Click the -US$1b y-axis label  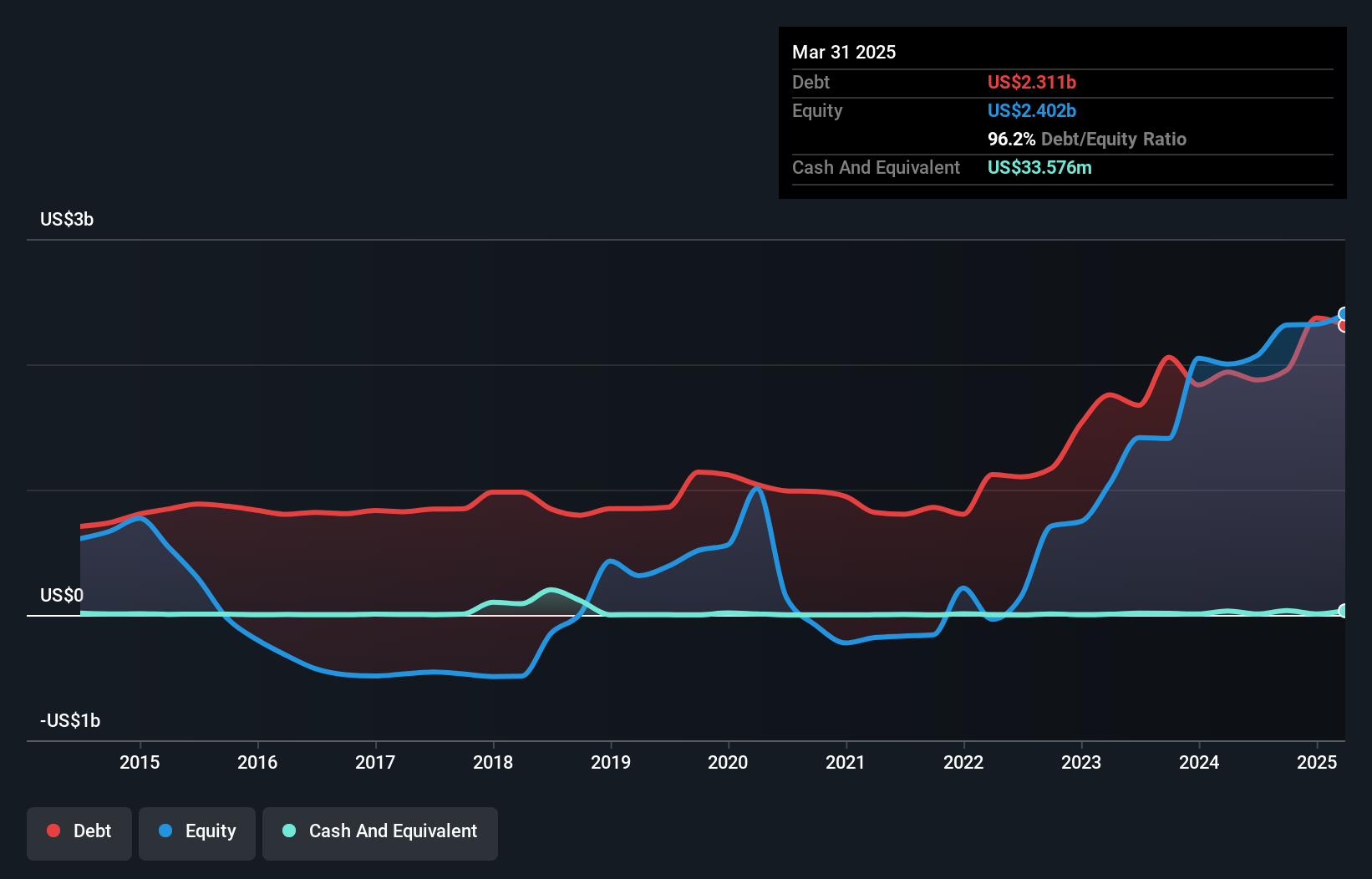70,721
